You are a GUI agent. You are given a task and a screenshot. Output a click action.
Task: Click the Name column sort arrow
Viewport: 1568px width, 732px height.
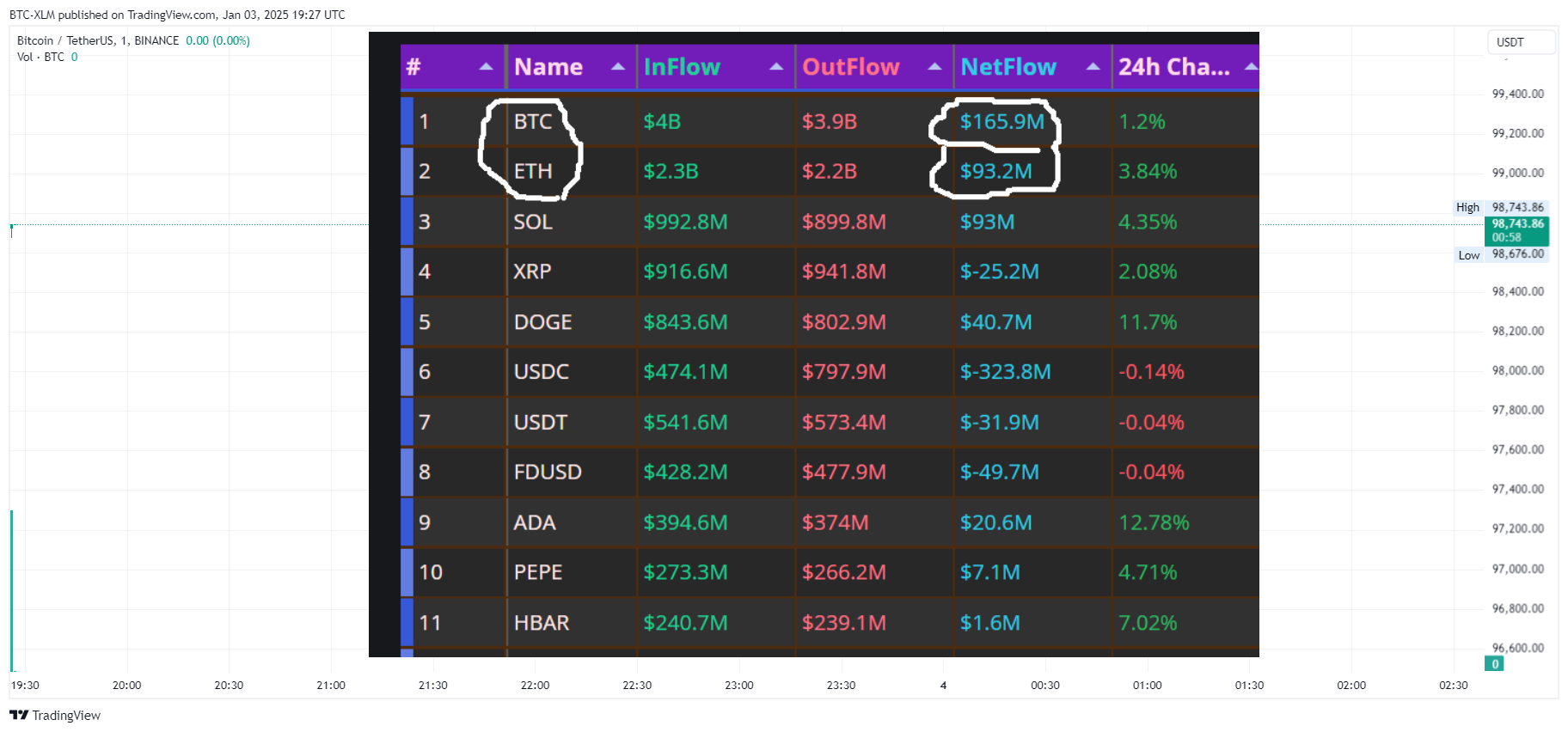coord(618,67)
